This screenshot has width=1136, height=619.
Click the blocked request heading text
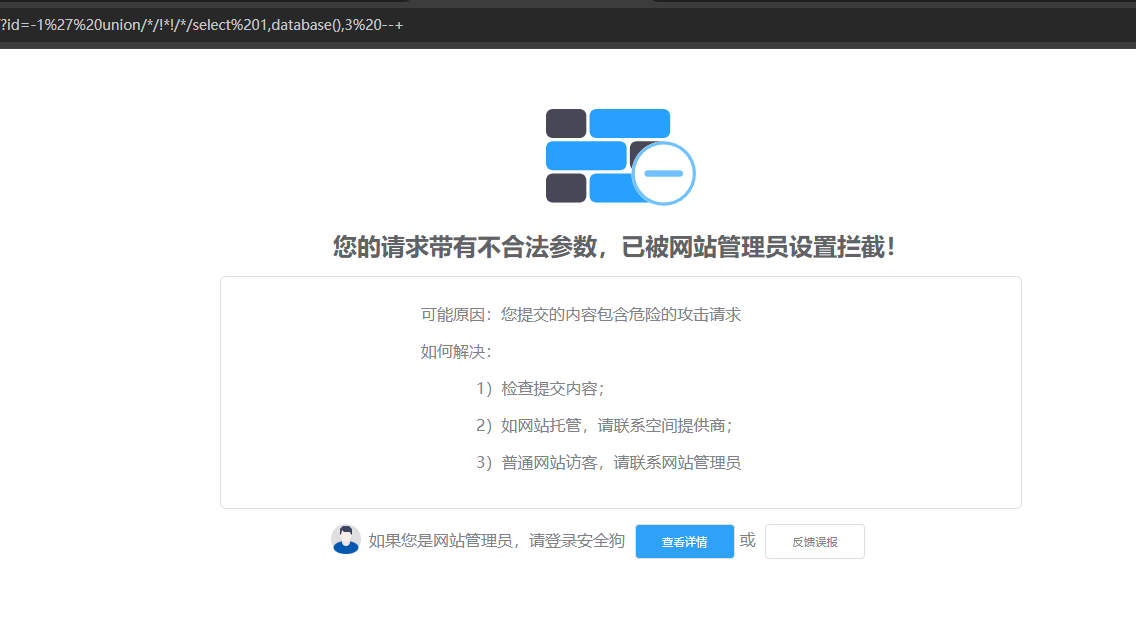click(x=614, y=247)
